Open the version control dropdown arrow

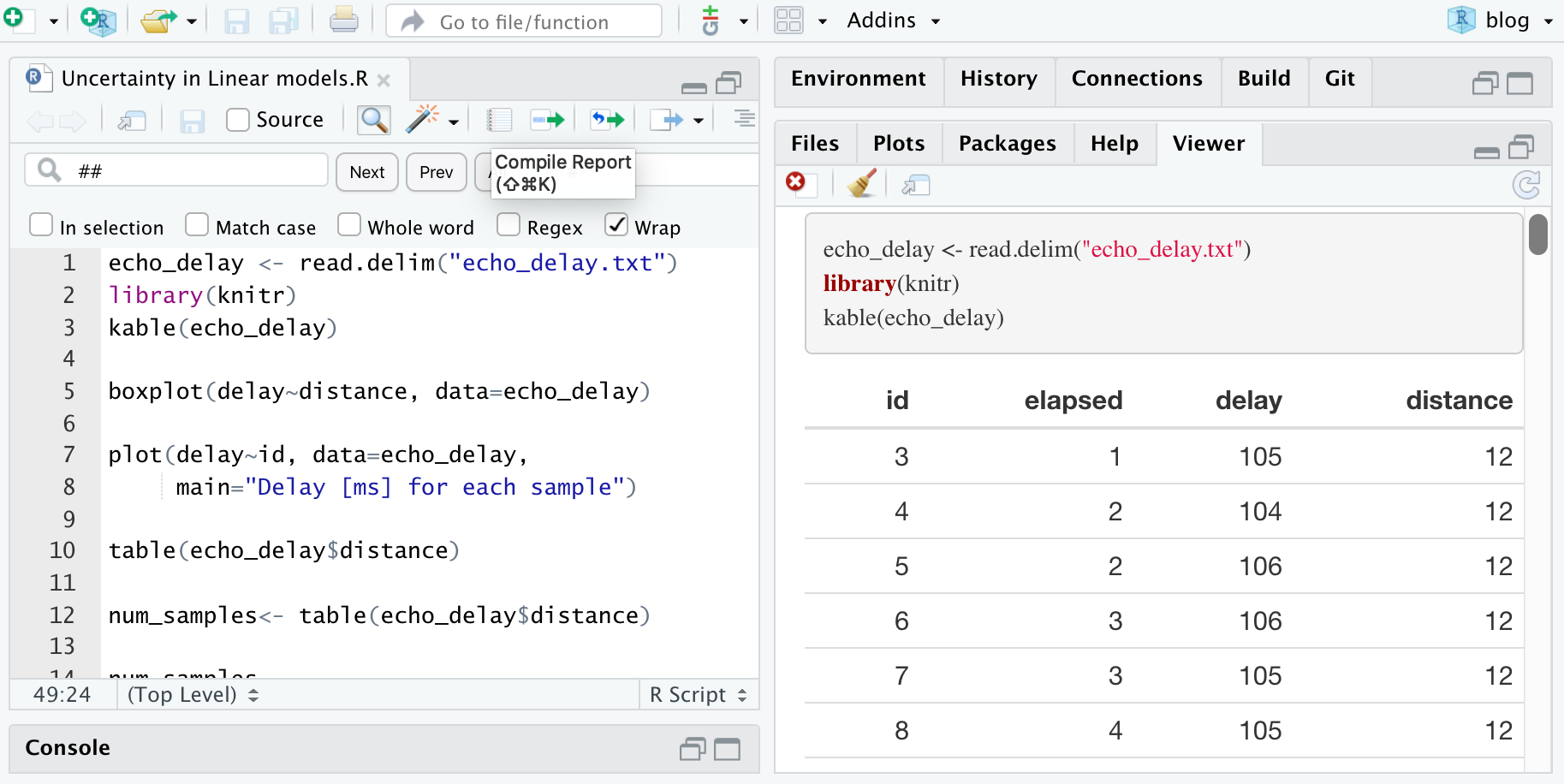pyautogui.click(x=744, y=21)
